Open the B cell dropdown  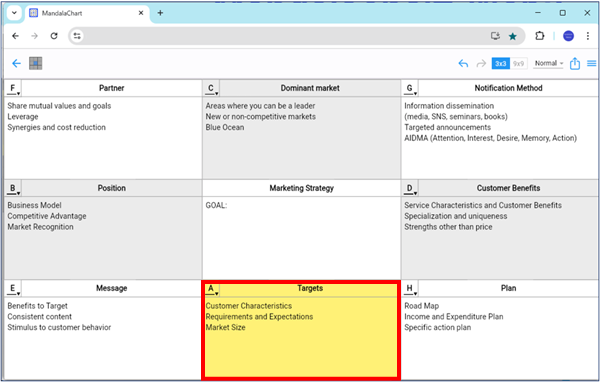(x=13, y=188)
